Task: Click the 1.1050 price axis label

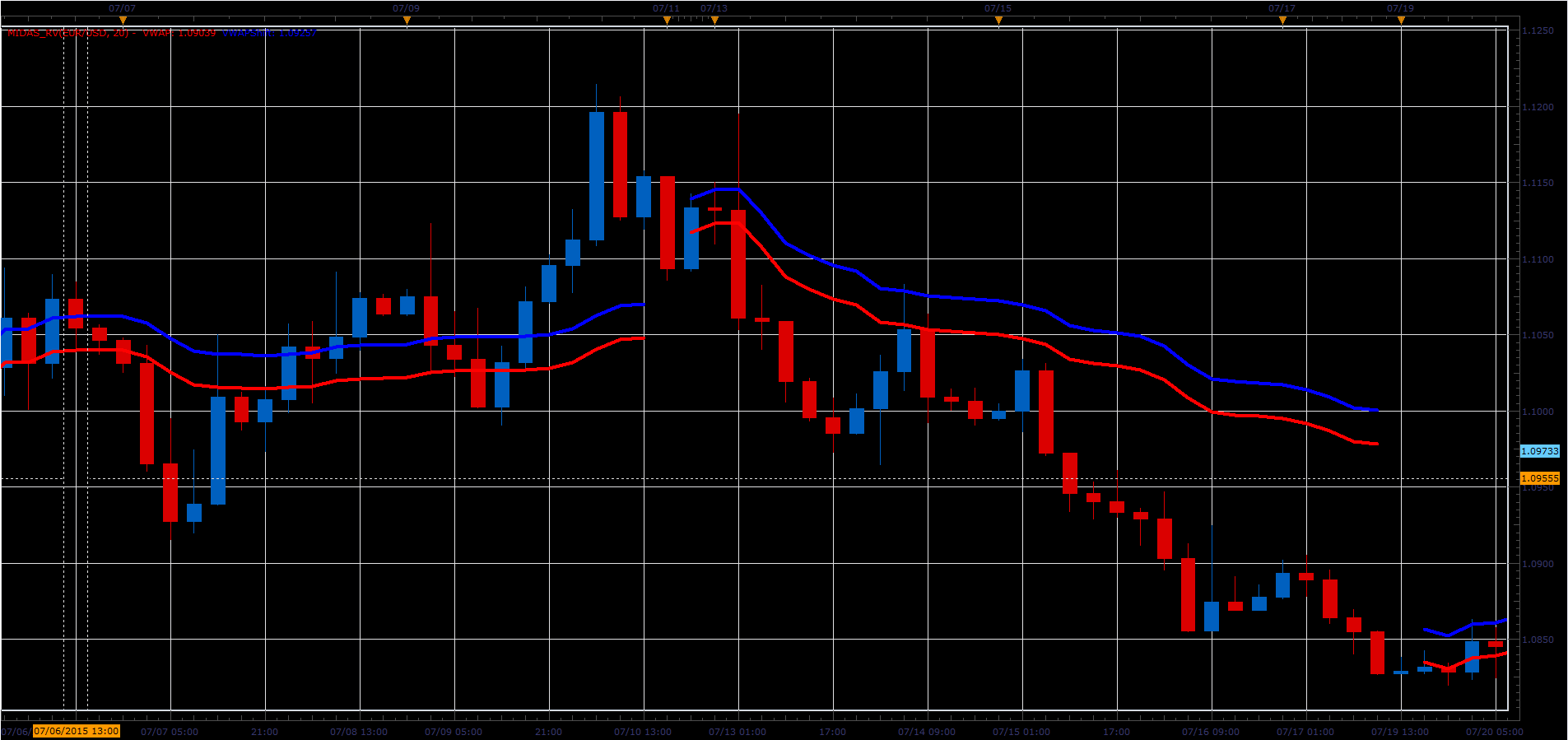Action: [1538, 335]
